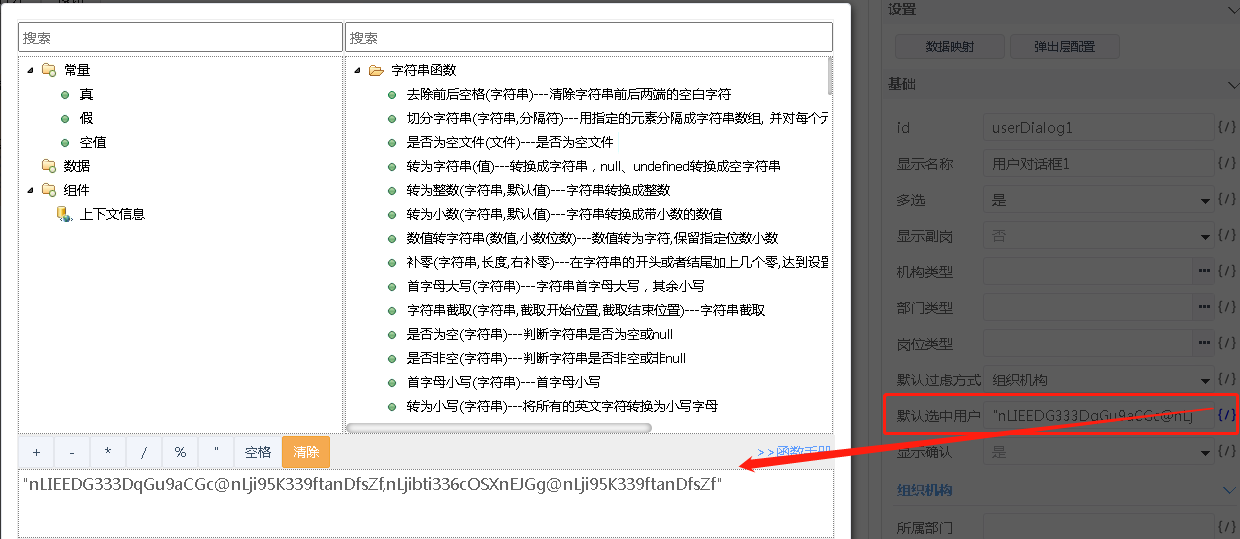Click the expression icon beside the id field

(x=1227, y=128)
